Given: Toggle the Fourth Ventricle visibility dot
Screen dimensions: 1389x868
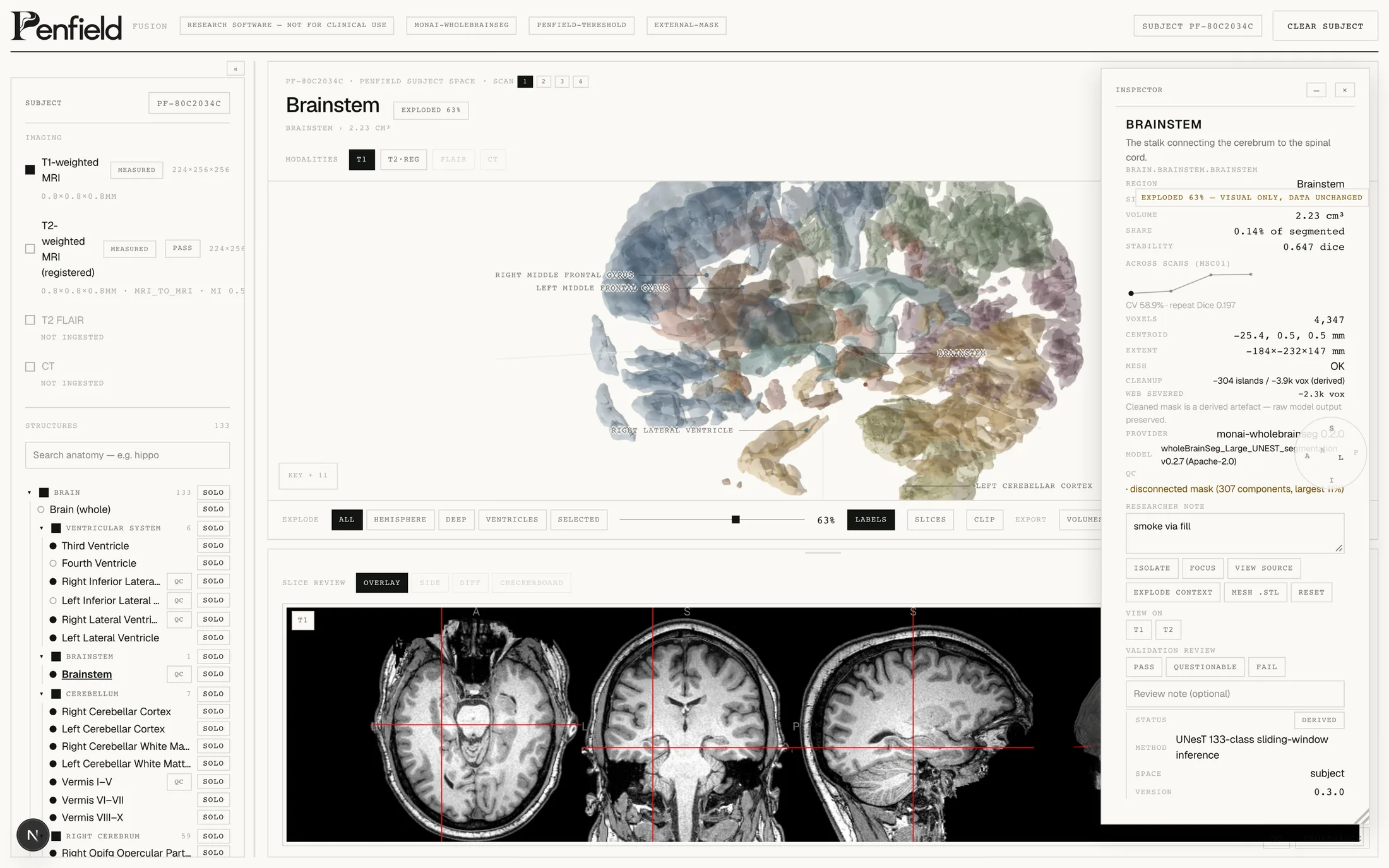Looking at the screenshot, I should tap(53, 563).
